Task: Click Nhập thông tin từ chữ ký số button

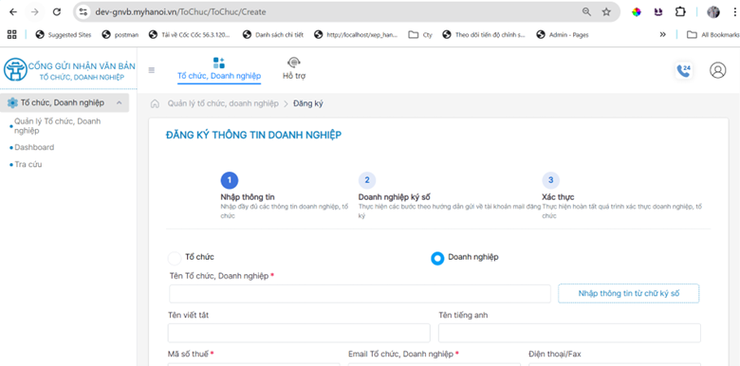Action: point(629,293)
